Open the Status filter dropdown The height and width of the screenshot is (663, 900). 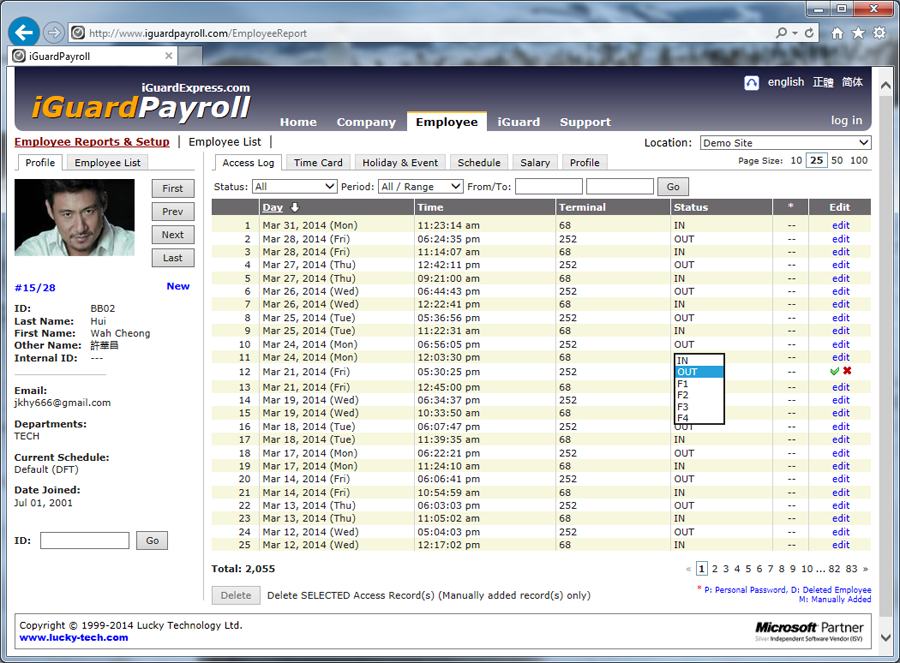point(294,187)
